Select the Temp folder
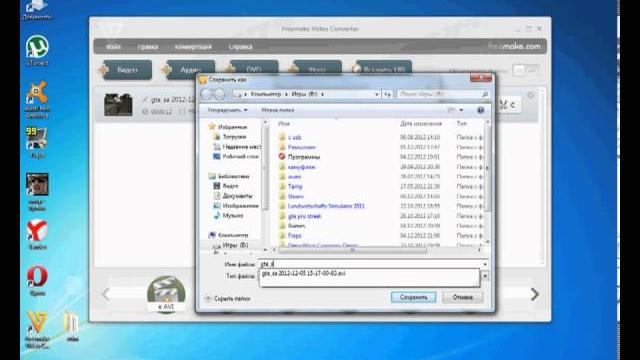Viewport: 640px width, 360px height. coord(295,187)
